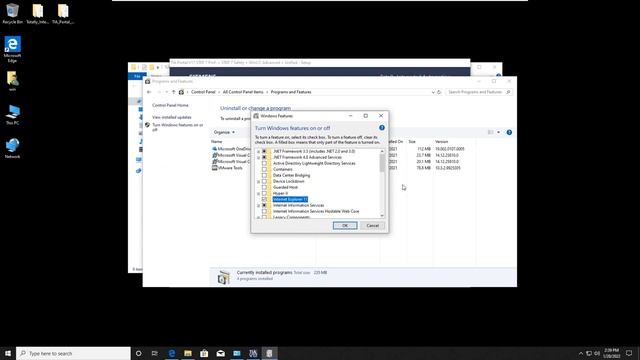
Task: Show hidden system tray icons
Action: coord(581,353)
